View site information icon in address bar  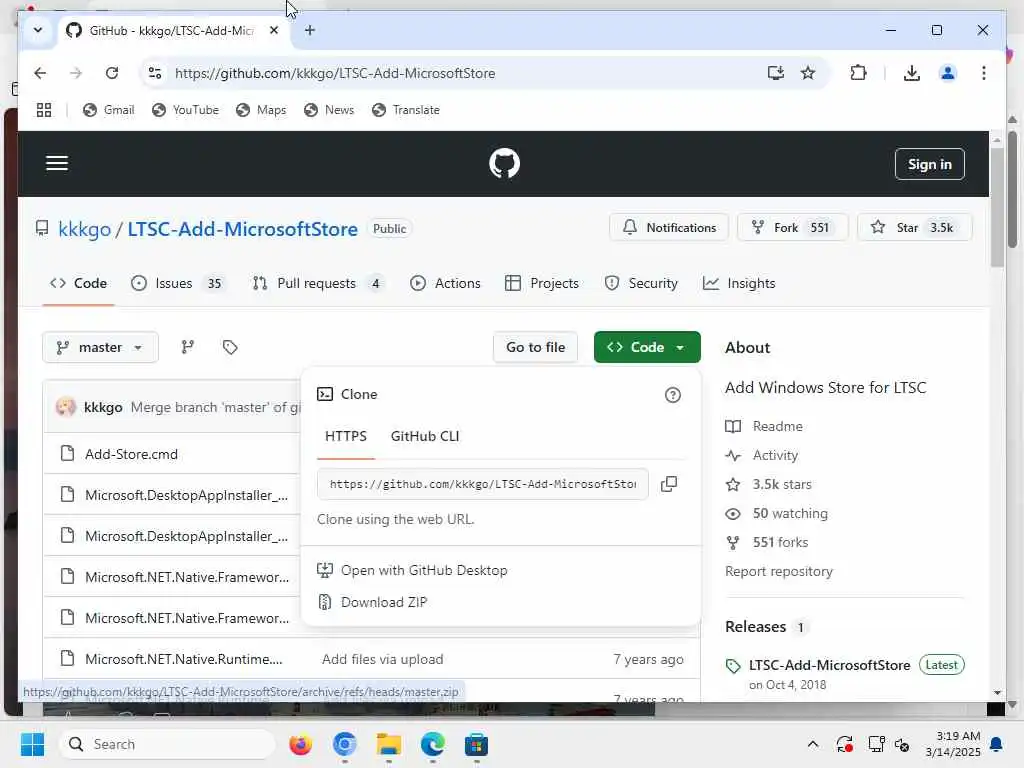(x=155, y=73)
